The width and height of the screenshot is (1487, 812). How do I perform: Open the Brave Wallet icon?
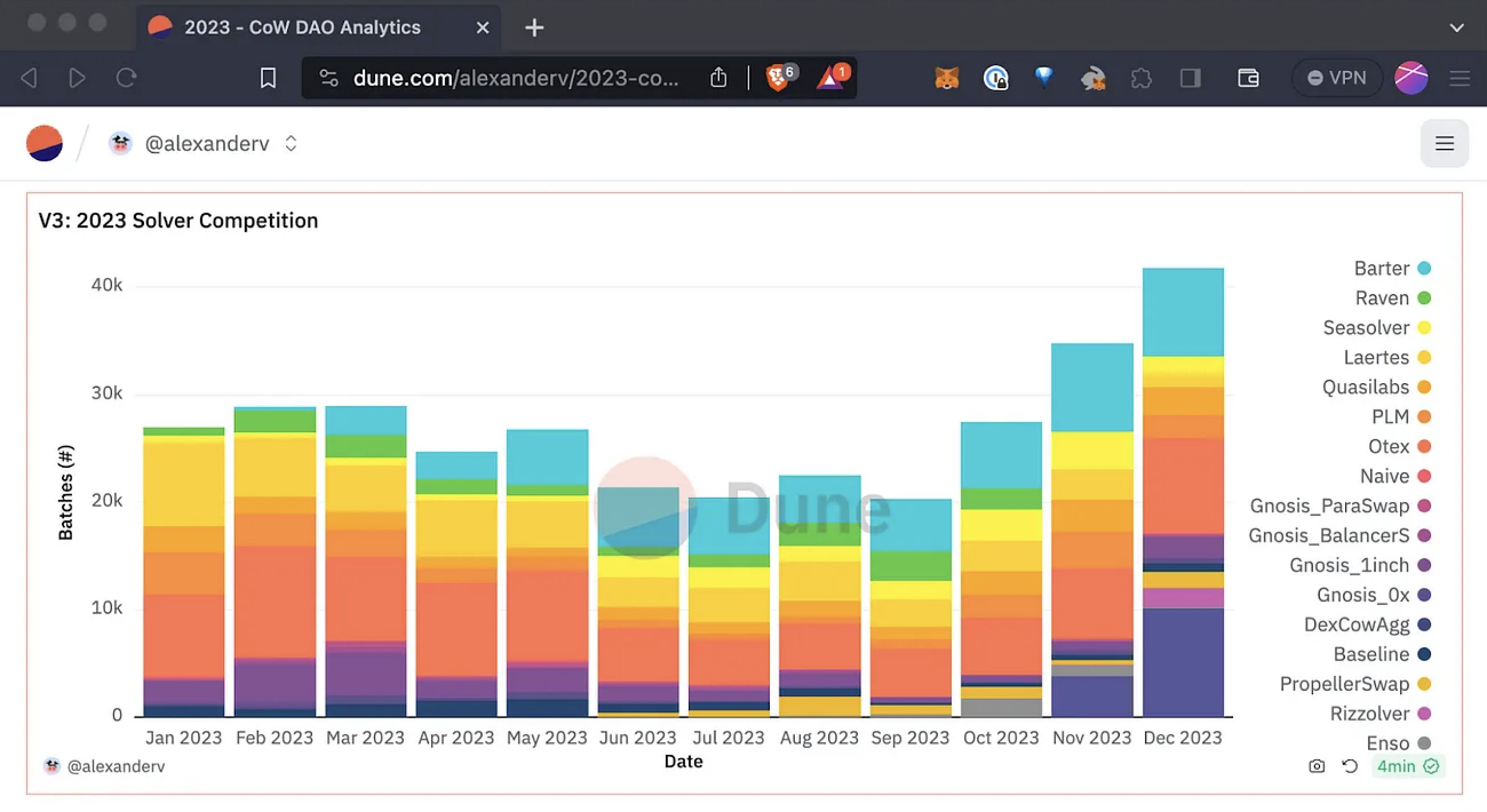click(1248, 78)
